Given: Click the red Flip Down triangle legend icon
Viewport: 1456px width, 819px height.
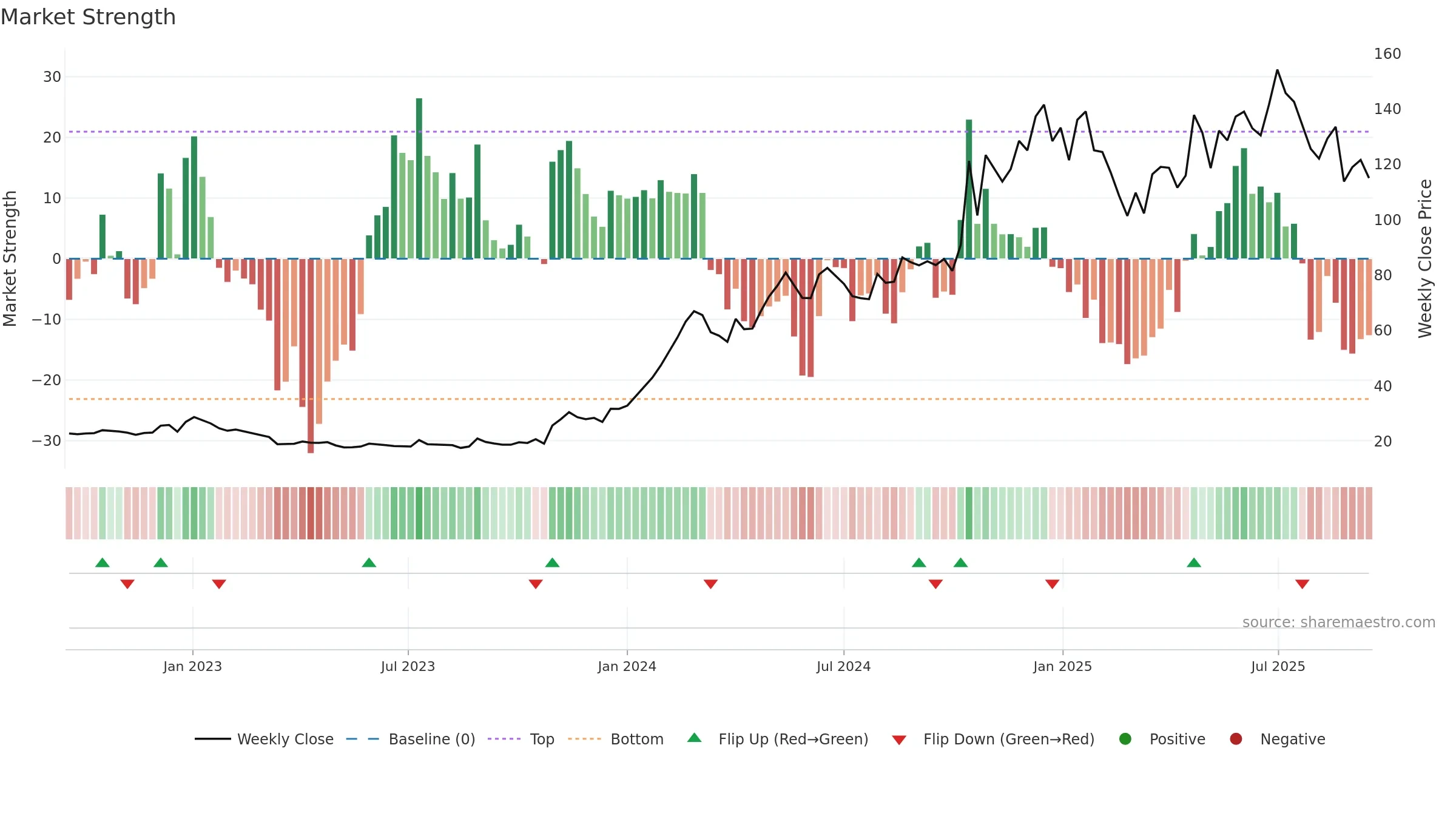Looking at the screenshot, I should [899, 740].
